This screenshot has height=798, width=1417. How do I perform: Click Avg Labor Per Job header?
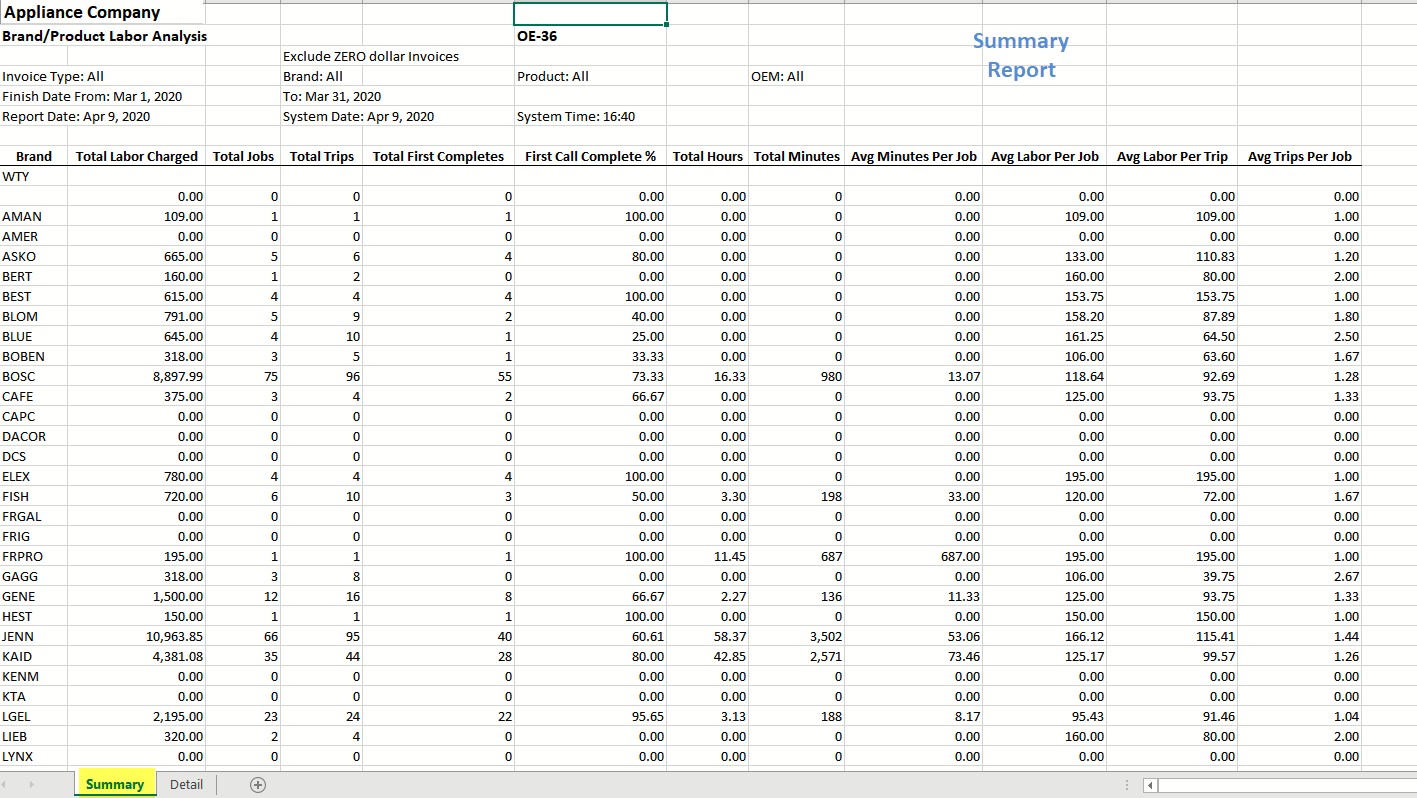[x=1045, y=156]
